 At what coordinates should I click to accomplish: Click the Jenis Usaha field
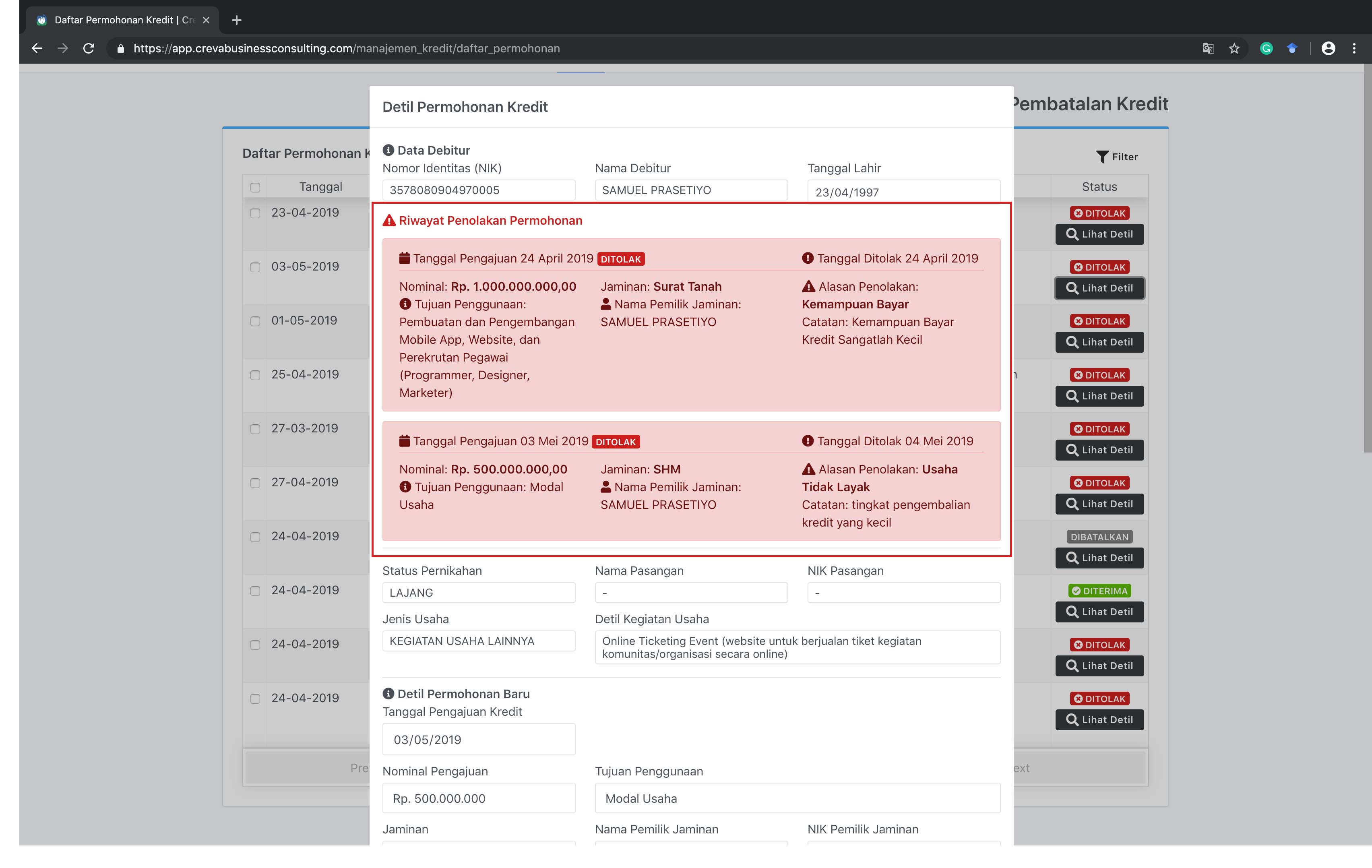point(479,641)
